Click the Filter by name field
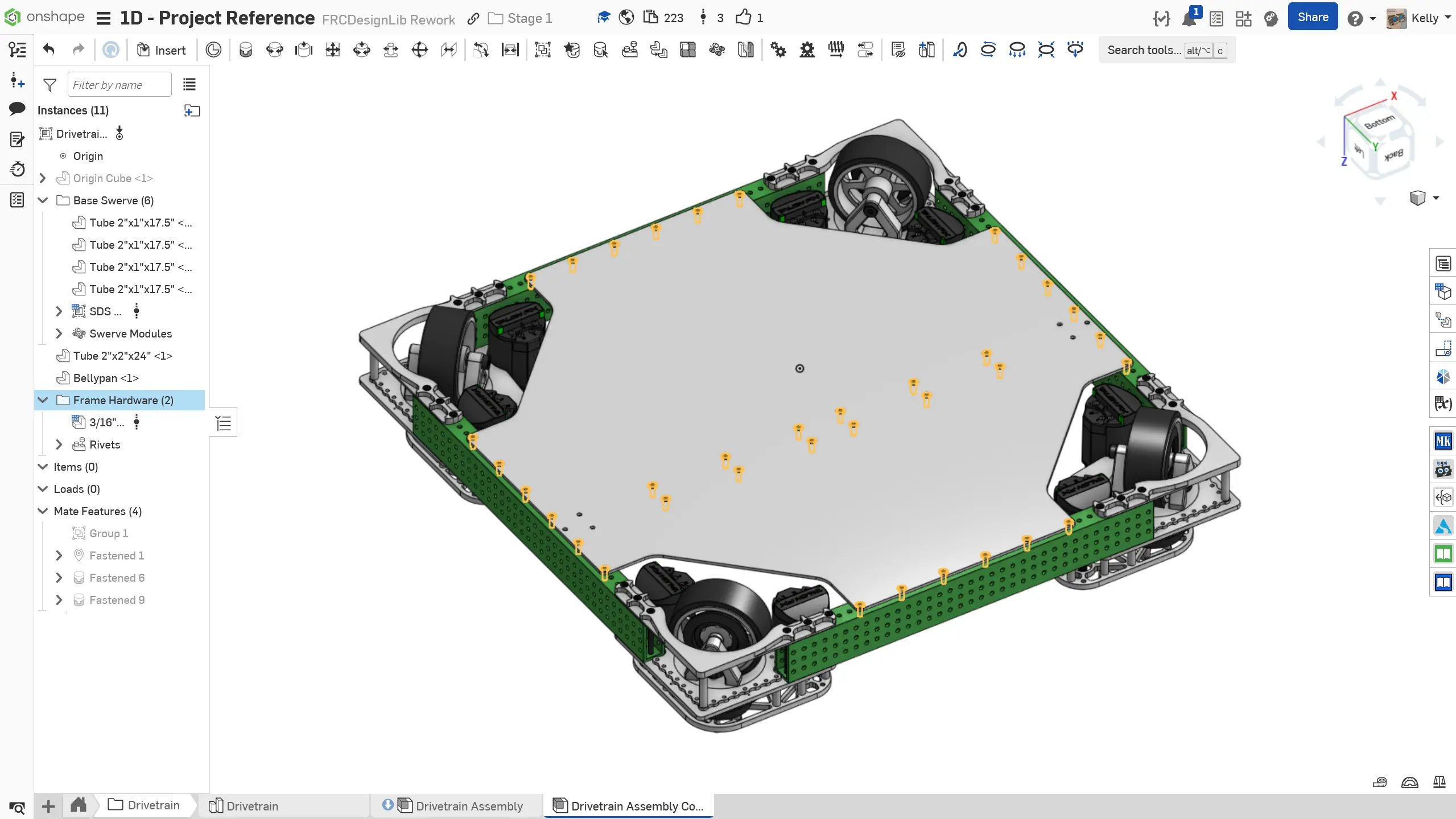Screen dimensions: 1456x819 pos(119,85)
